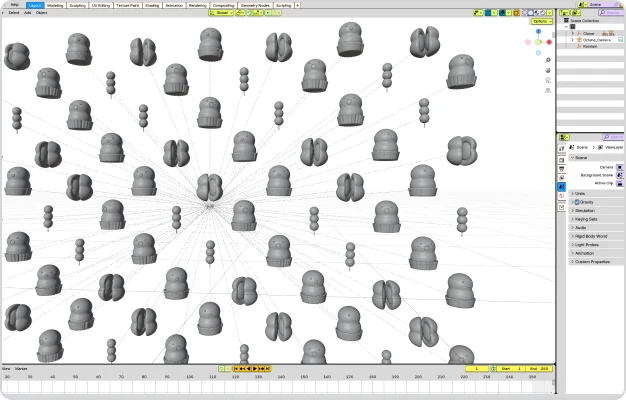Switch to the UV Editing workspace tab
The width and height of the screenshot is (626, 400).
[x=101, y=5]
